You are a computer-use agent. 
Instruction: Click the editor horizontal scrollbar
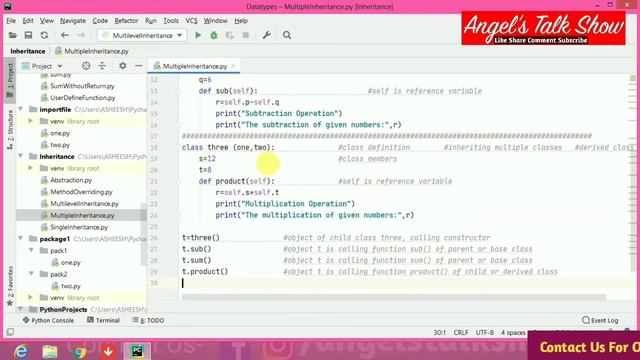pyautogui.click(x=394, y=297)
